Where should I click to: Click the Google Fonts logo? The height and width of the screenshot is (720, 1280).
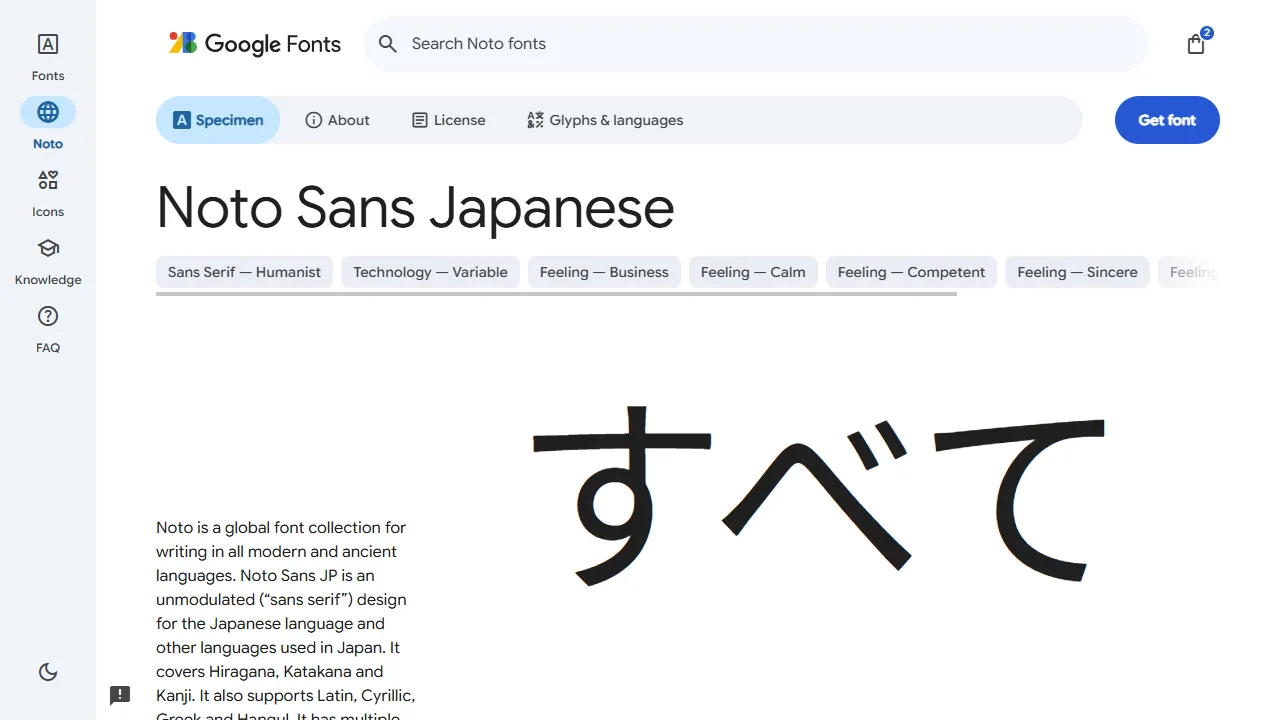(x=255, y=43)
